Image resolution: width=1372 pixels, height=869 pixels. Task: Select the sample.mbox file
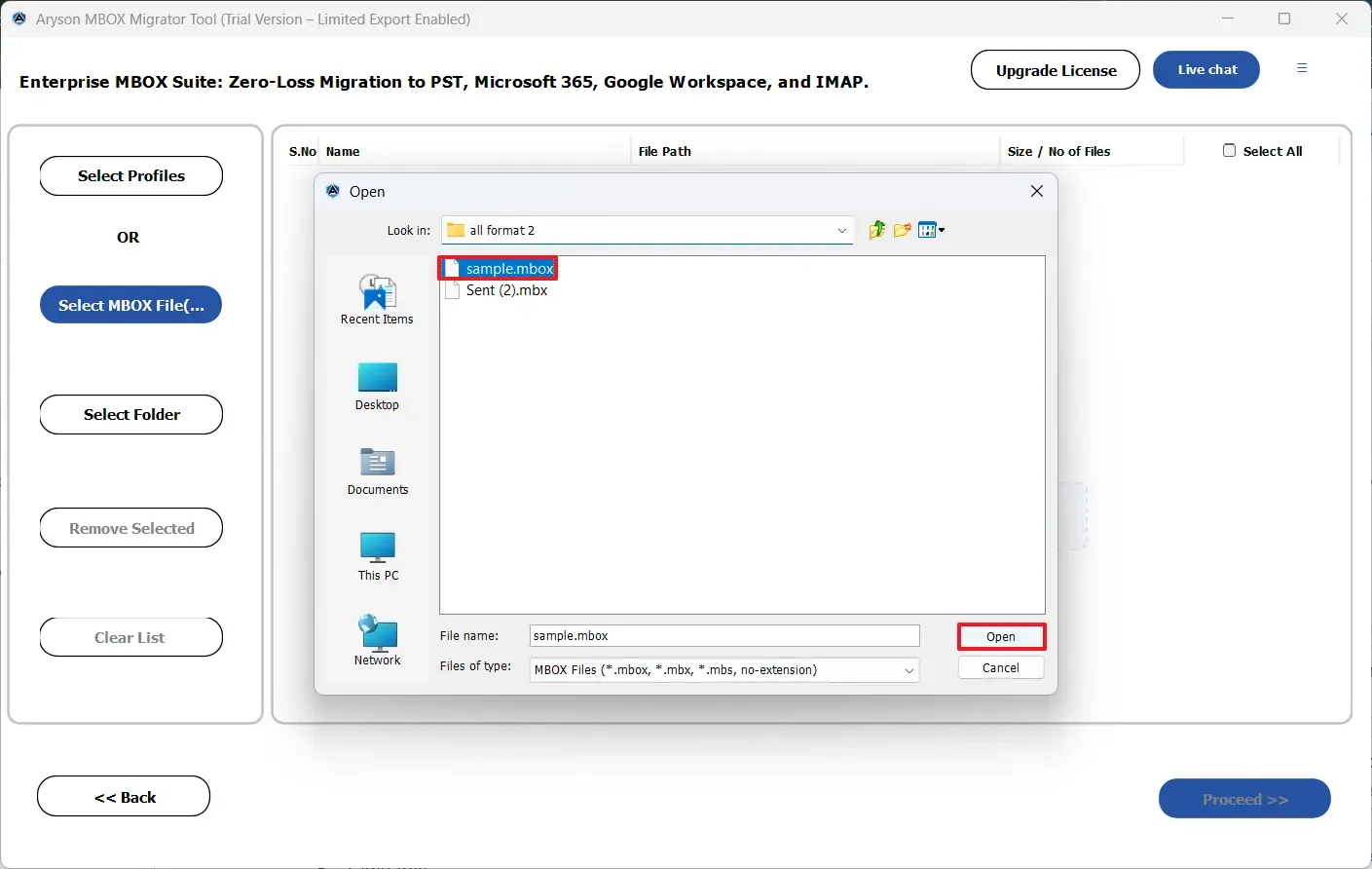499,269
